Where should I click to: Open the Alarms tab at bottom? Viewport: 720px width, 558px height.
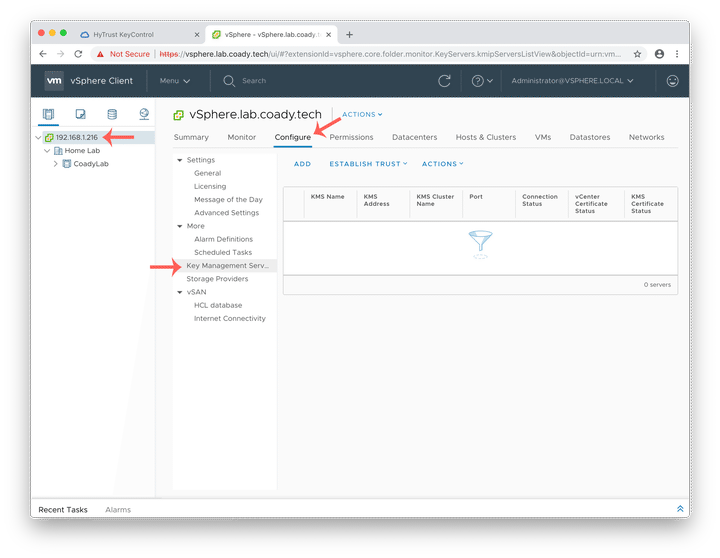tap(118, 510)
